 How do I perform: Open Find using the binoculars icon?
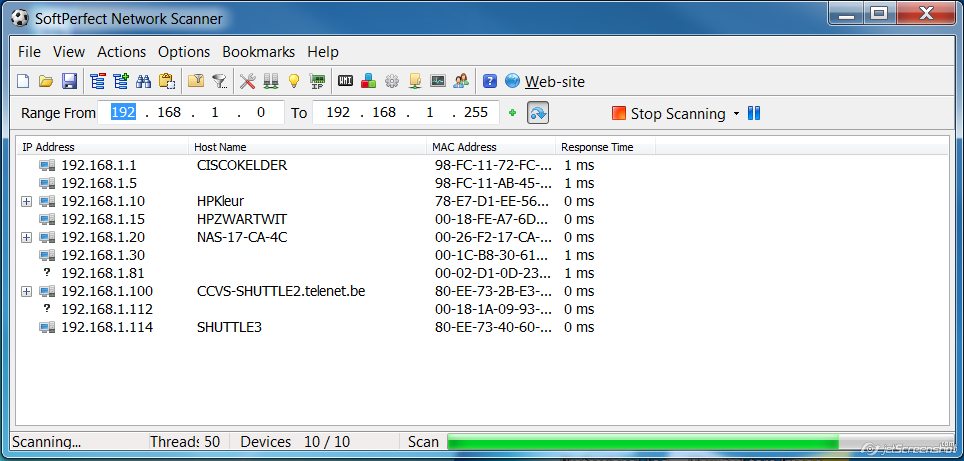click(144, 81)
